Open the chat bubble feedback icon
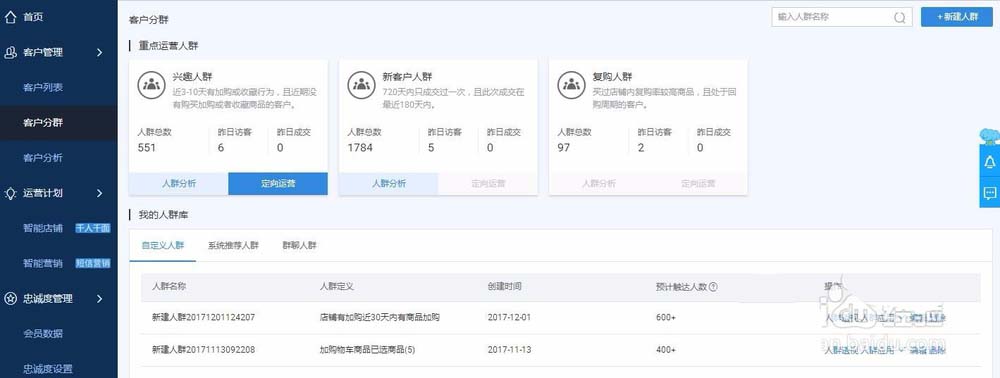 coord(990,192)
